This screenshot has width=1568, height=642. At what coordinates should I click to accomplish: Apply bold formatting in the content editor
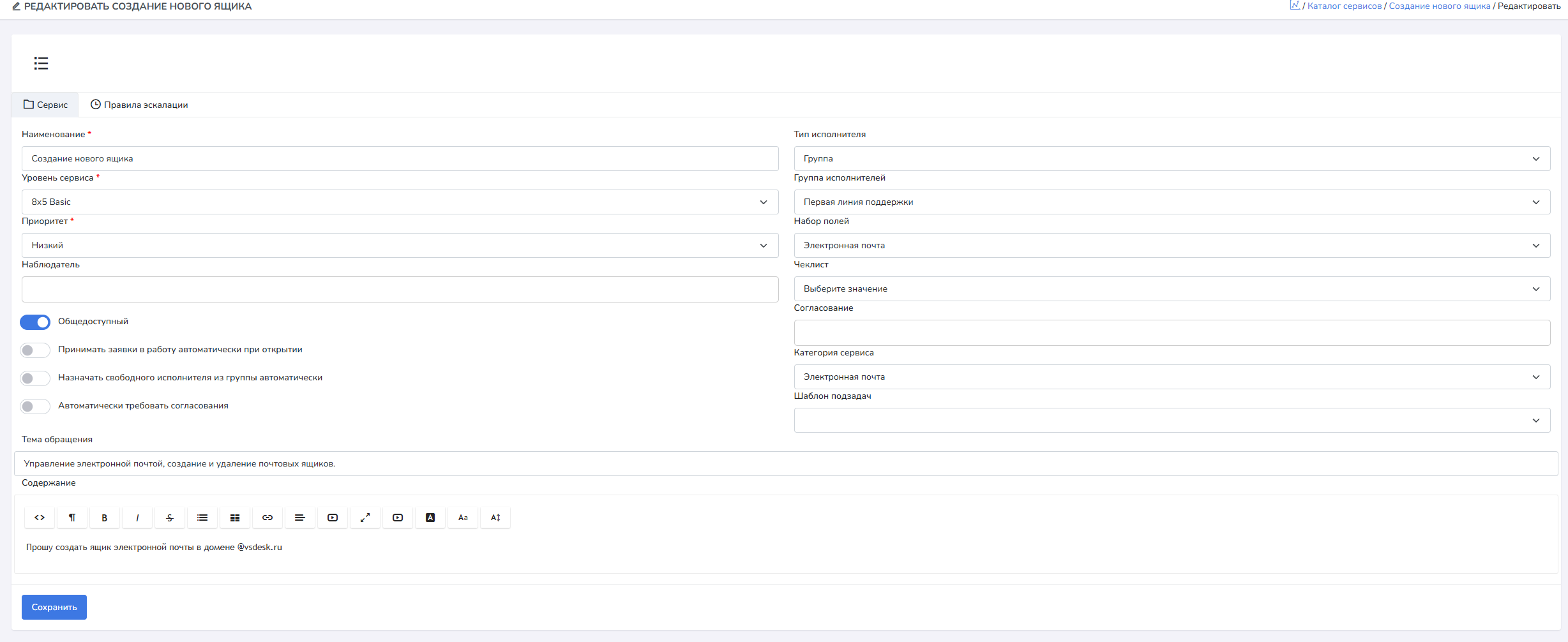[105, 518]
